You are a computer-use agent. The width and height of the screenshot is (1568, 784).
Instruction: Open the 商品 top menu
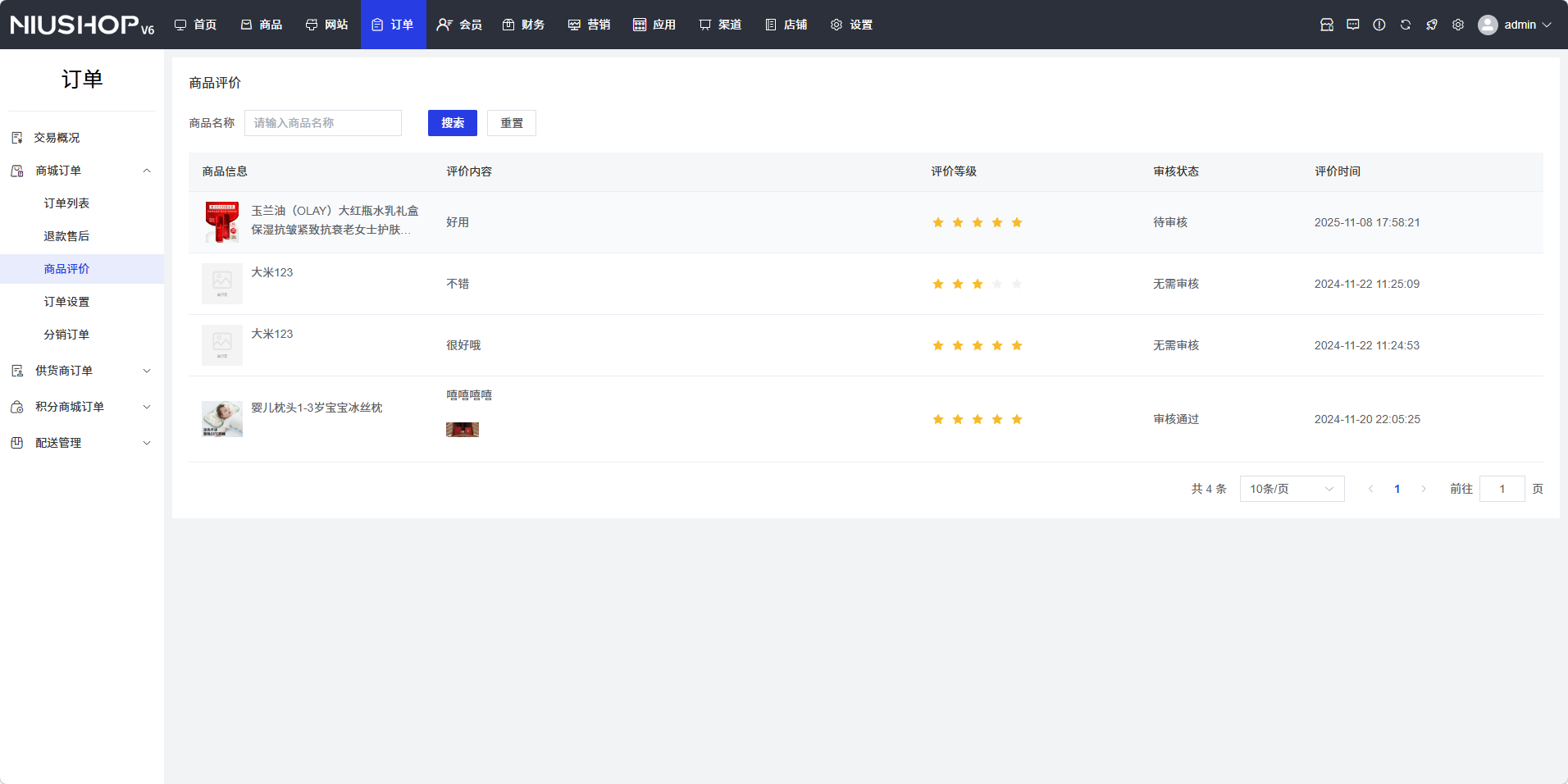point(262,25)
